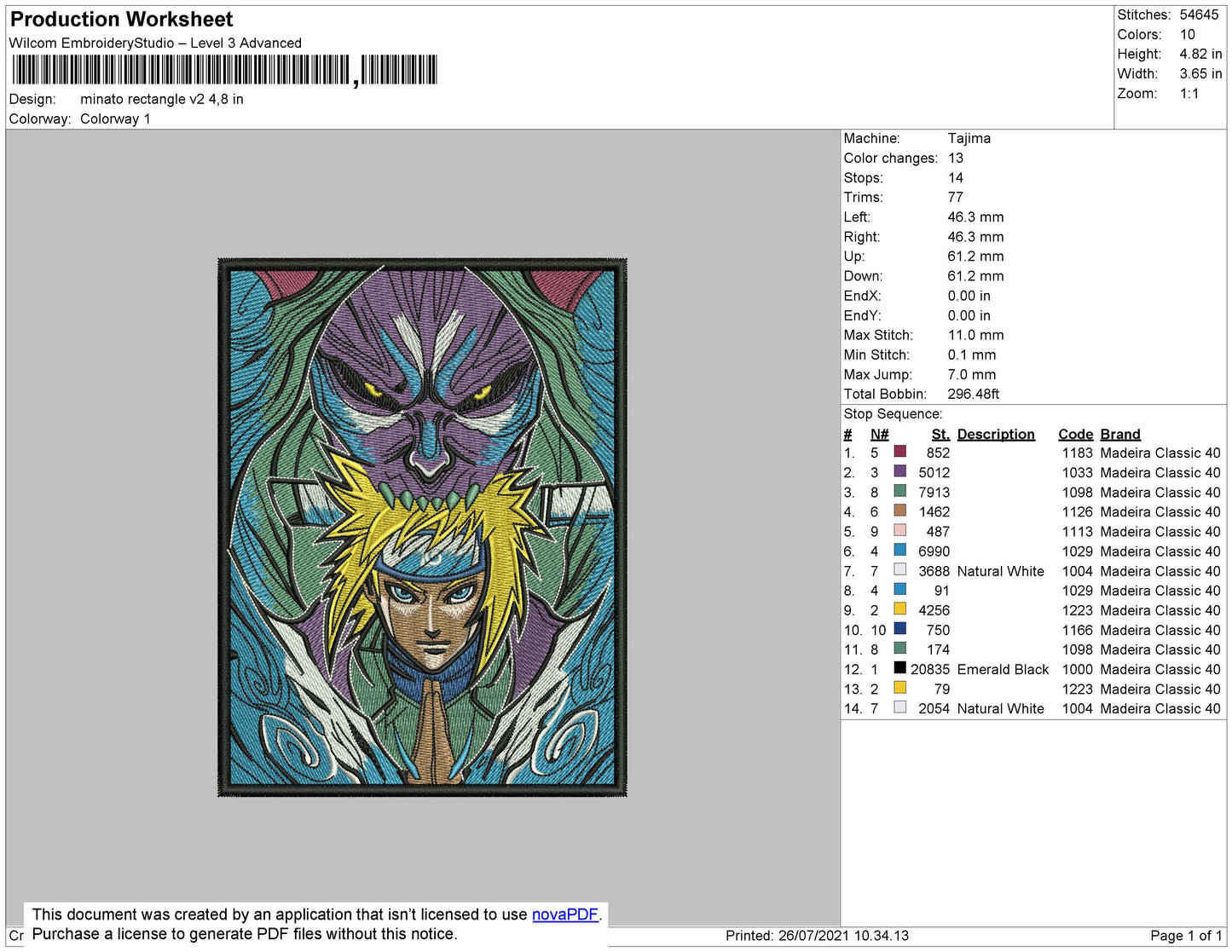Click the Min Stitch value '0.1 mm'

[x=972, y=355]
